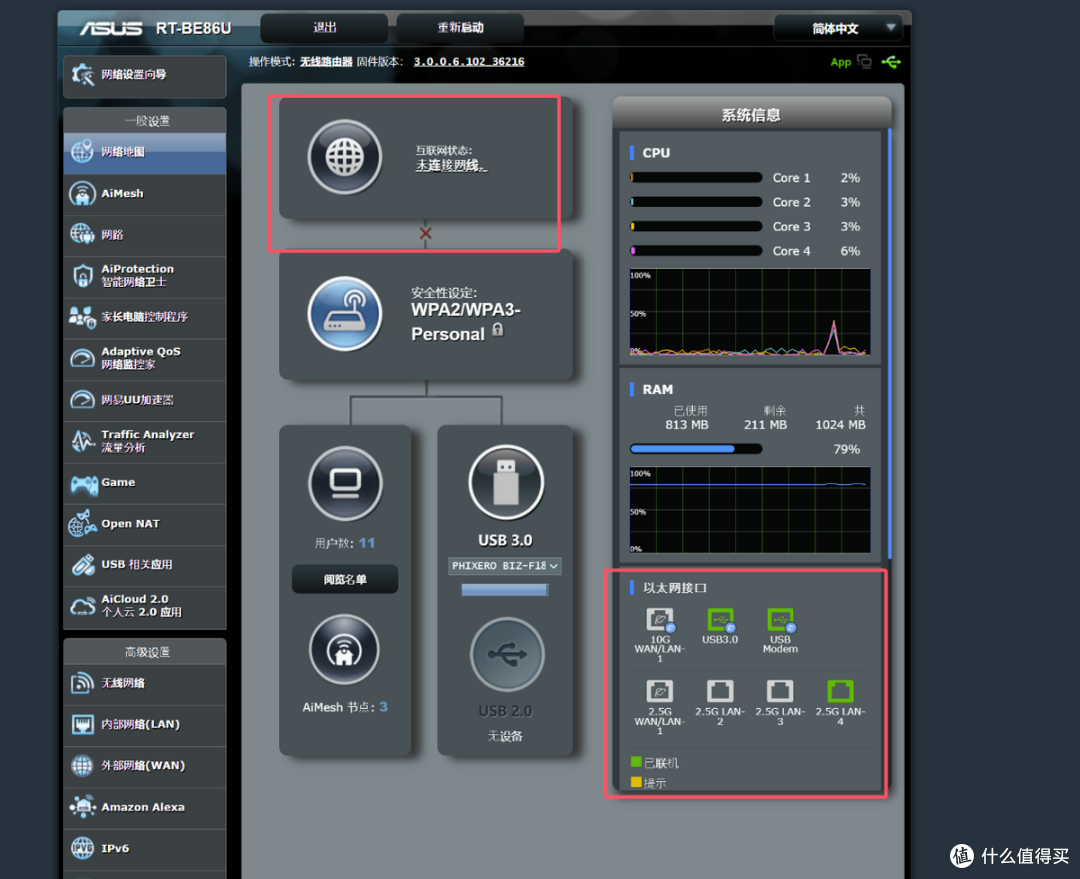Open the 网络设置向导 setup wizard

coord(145,76)
